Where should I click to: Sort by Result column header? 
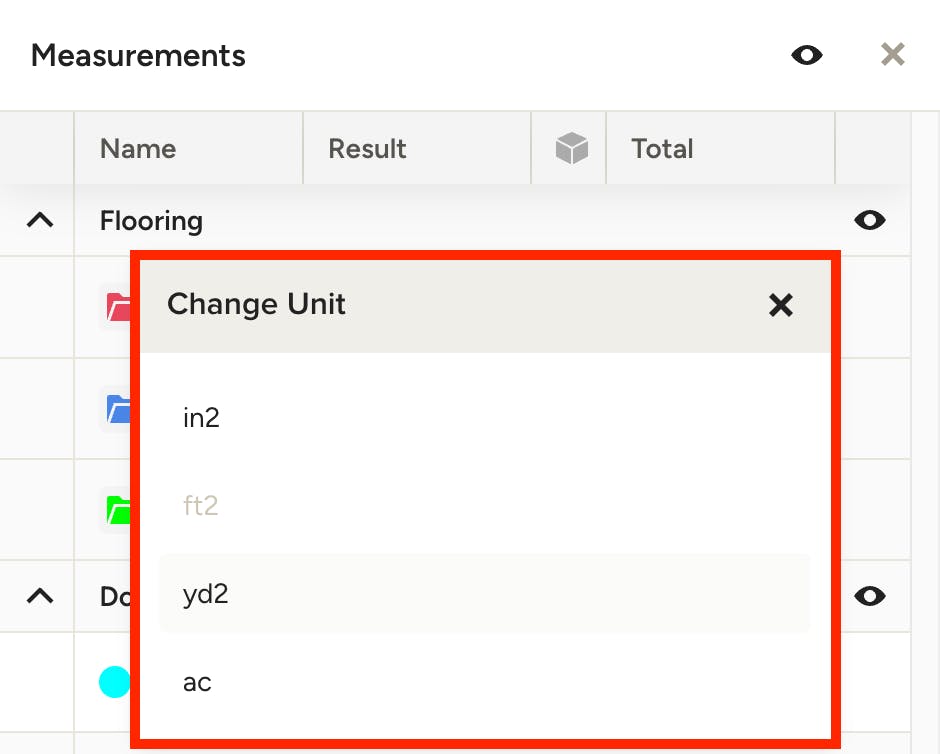[x=367, y=149]
